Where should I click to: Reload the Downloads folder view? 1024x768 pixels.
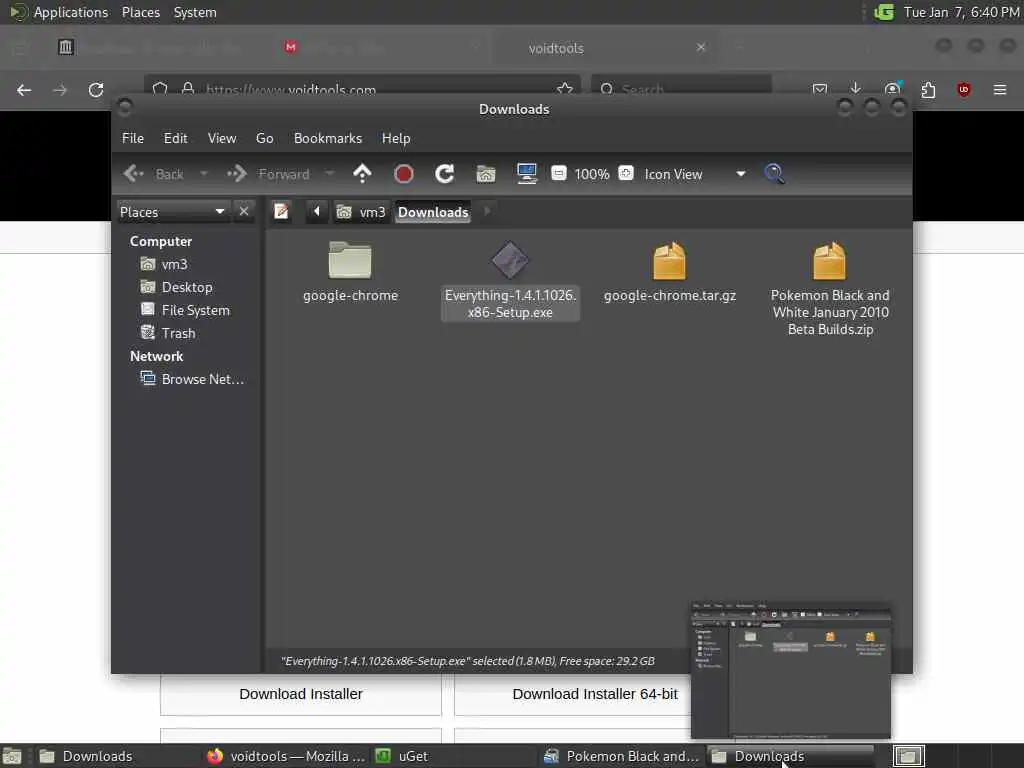coord(445,174)
